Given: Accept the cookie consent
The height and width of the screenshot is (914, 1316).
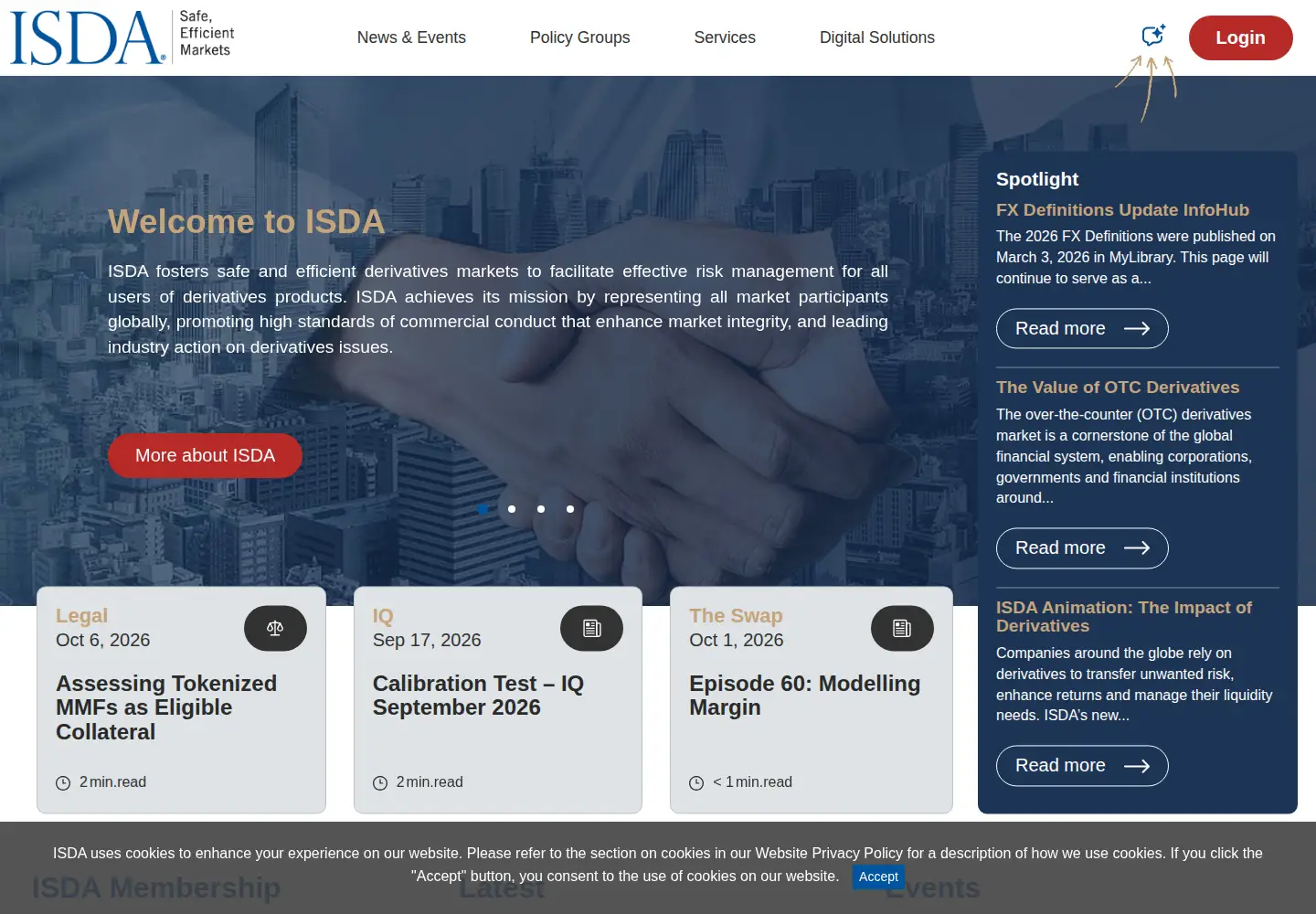Looking at the screenshot, I should (878, 877).
